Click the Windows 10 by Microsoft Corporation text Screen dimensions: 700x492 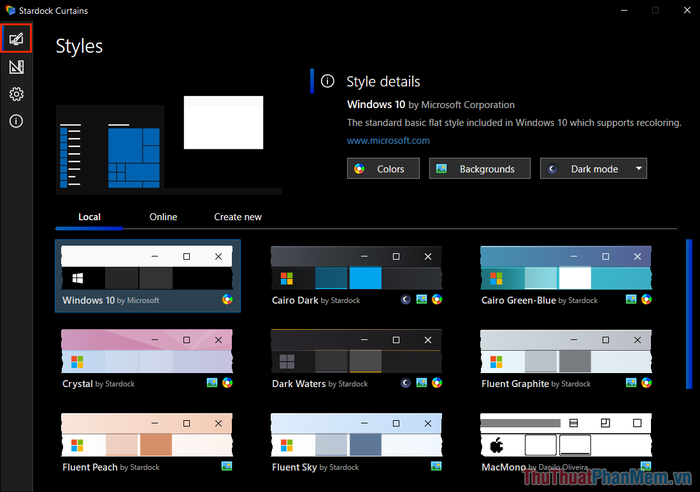point(431,105)
